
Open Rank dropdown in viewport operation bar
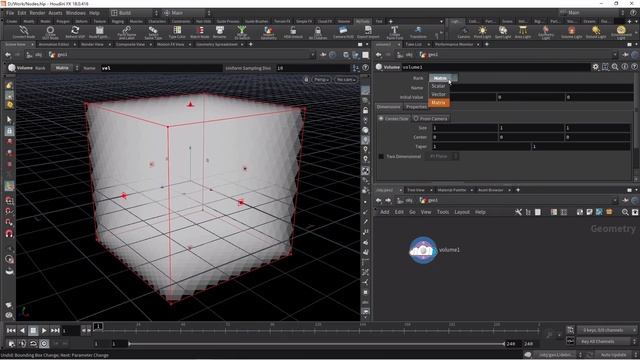pos(65,68)
